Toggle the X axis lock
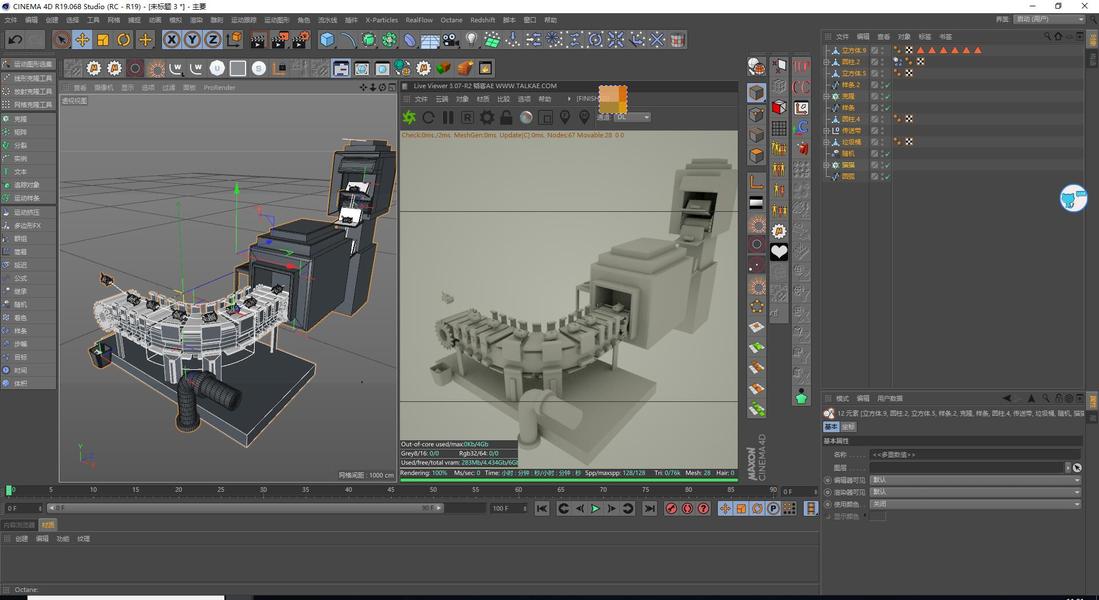This screenshot has height=600, width=1099. (172, 40)
